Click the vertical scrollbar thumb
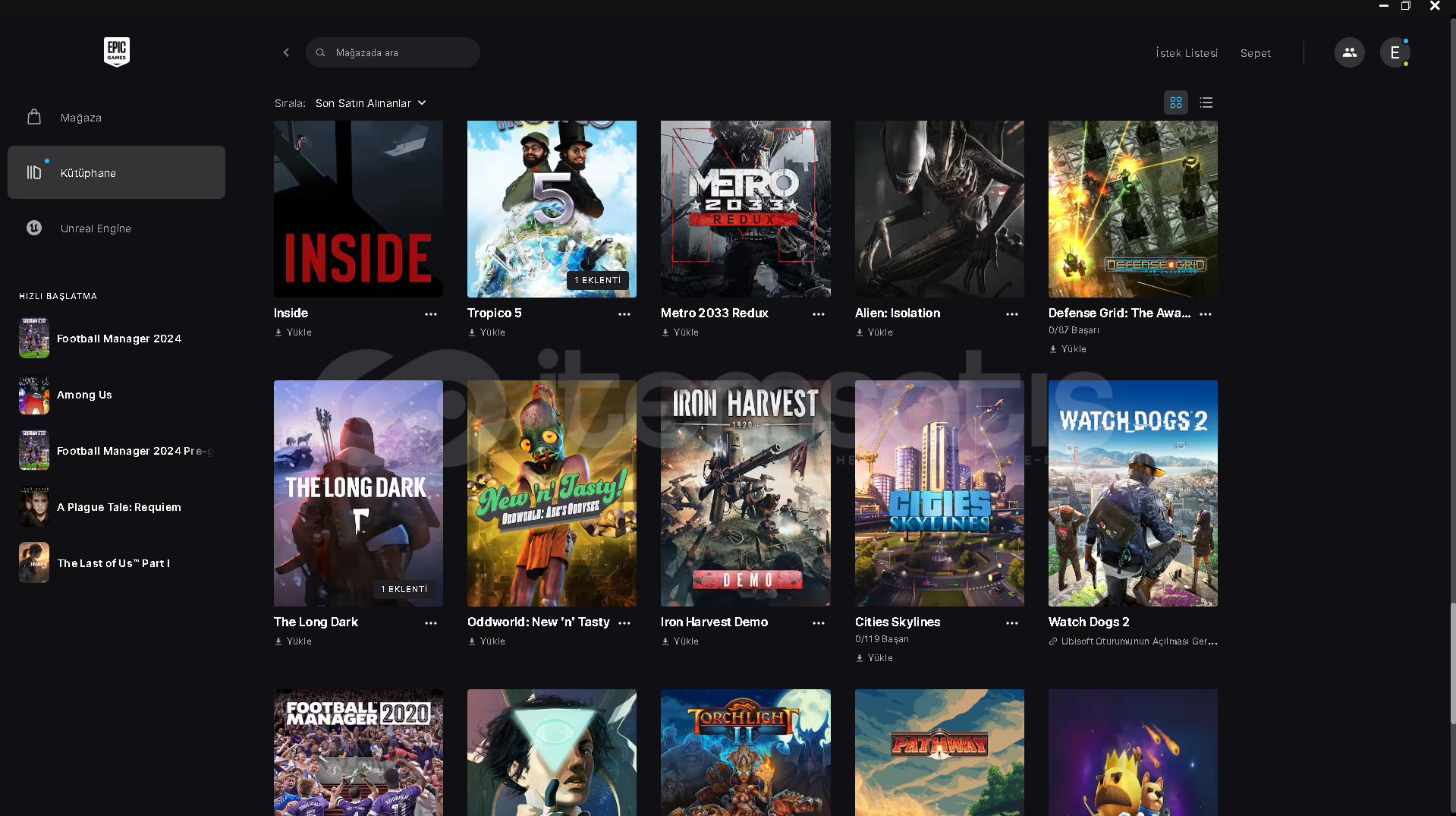Viewport: 1456px width, 816px height. (1452, 663)
